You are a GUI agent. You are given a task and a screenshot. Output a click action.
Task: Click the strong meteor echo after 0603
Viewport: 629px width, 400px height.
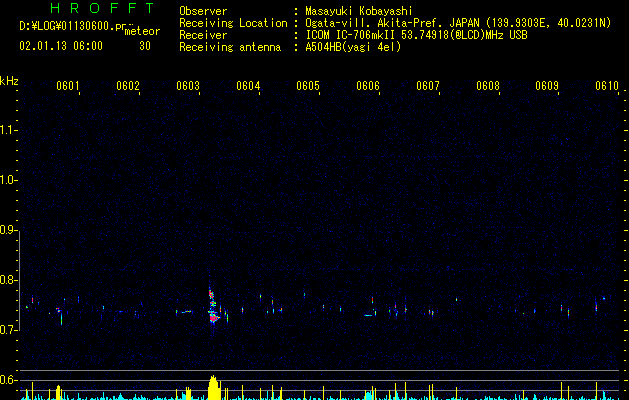pyautogui.click(x=213, y=307)
